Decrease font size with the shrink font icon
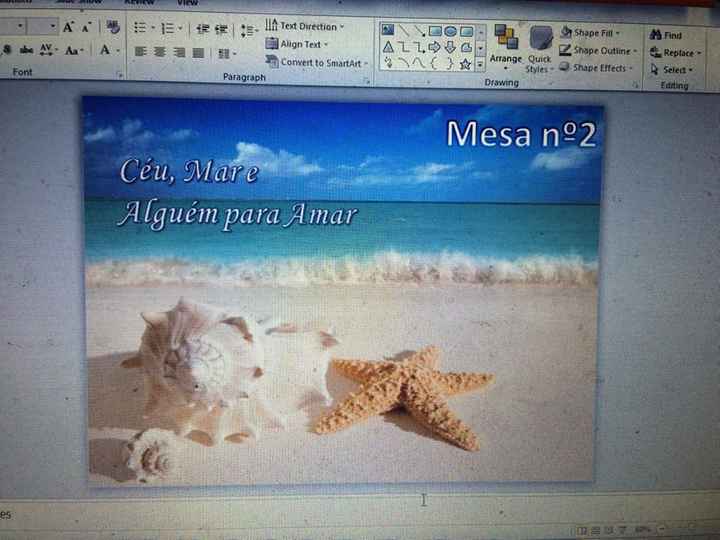The height and width of the screenshot is (540, 720). (86, 28)
